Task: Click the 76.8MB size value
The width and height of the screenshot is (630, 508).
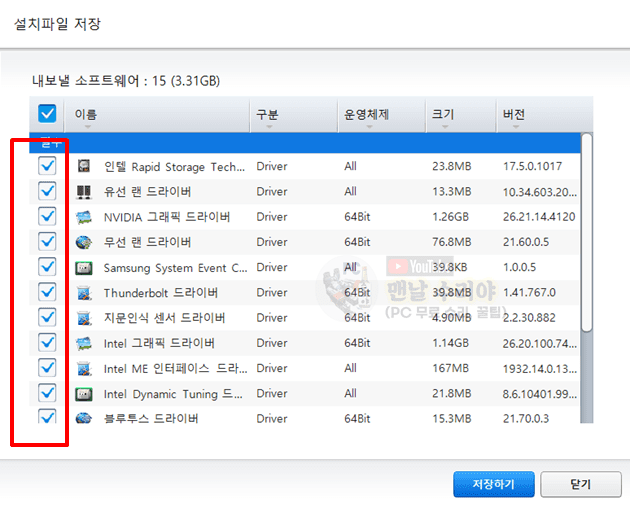Action: point(452,242)
